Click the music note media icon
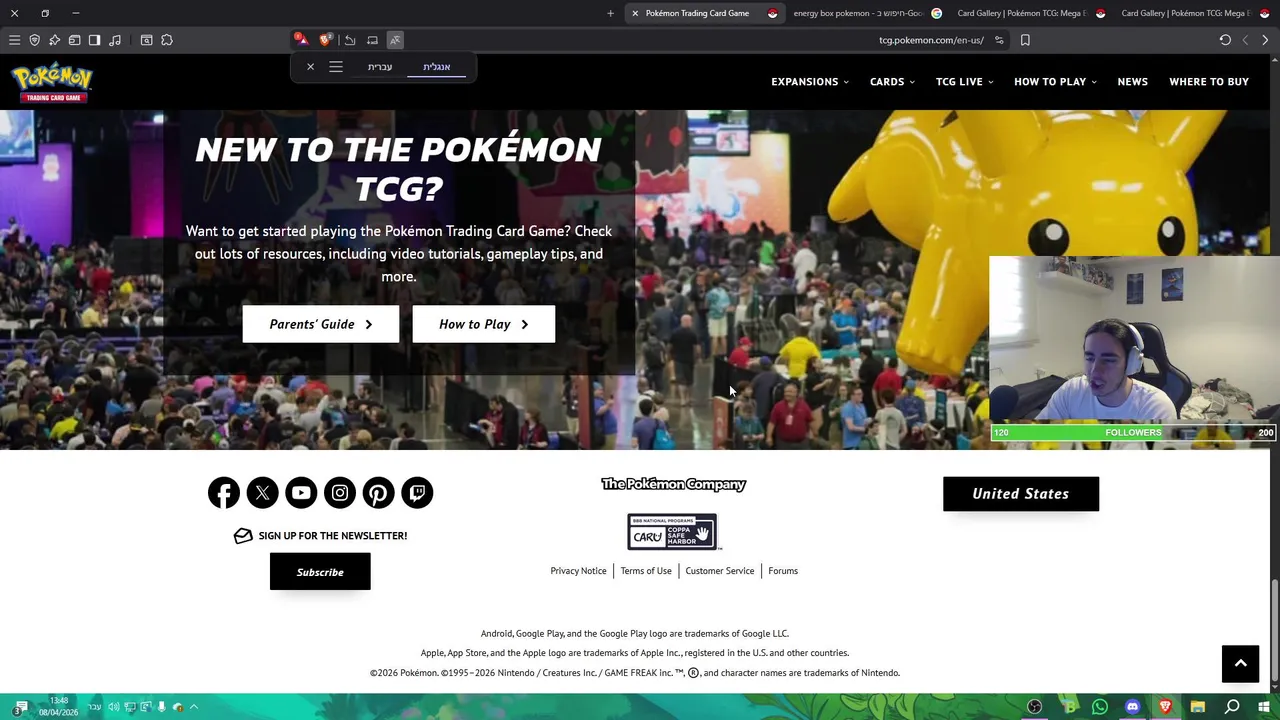The height and width of the screenshot is (720, 1280). (114, 40)
